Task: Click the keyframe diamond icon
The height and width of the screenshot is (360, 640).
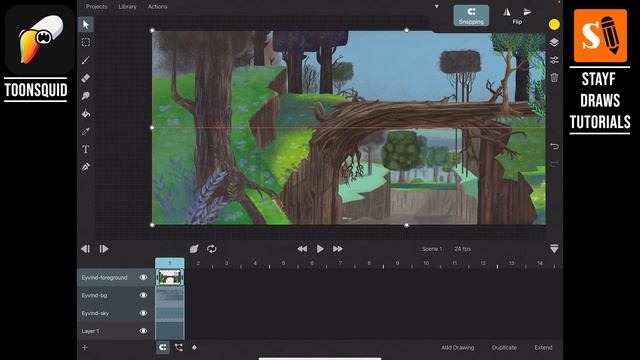Action: 194,347
